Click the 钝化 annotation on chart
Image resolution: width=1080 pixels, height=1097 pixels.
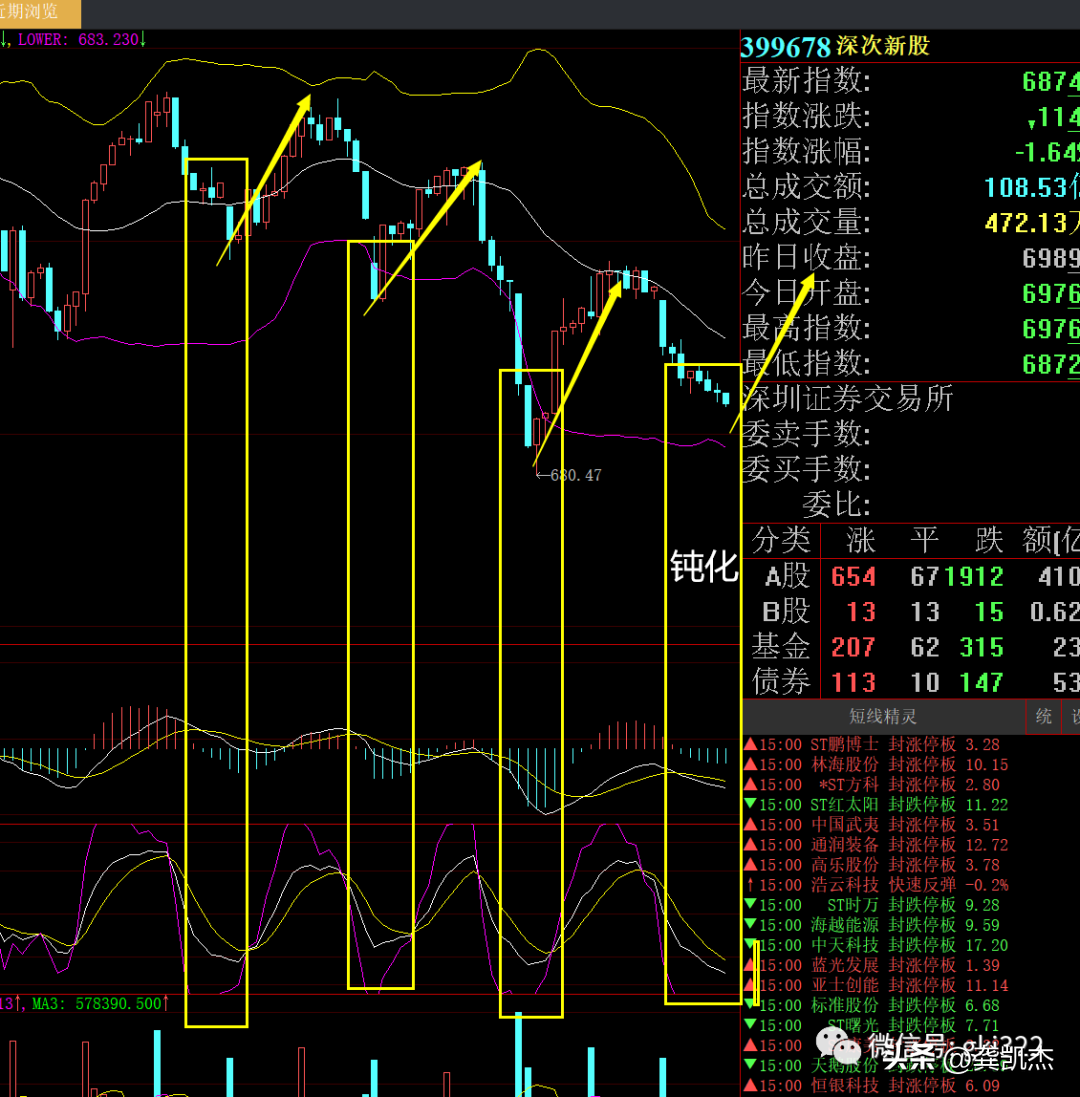click(703, 568)
